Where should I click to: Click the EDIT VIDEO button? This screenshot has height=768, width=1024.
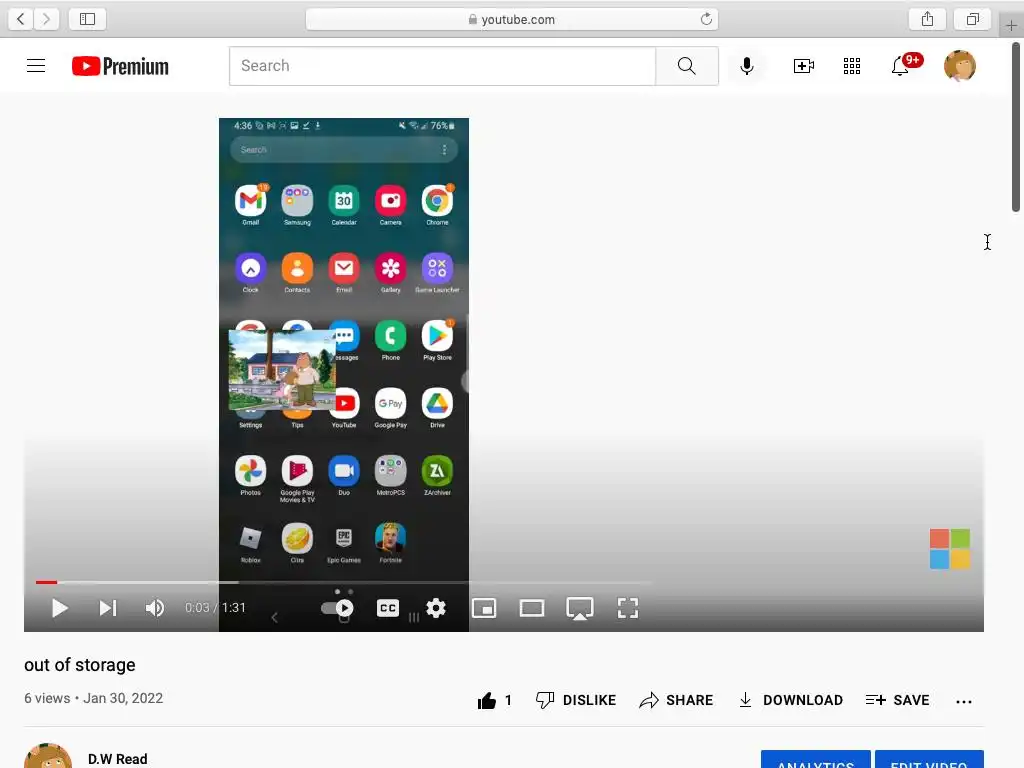point(929,760)
